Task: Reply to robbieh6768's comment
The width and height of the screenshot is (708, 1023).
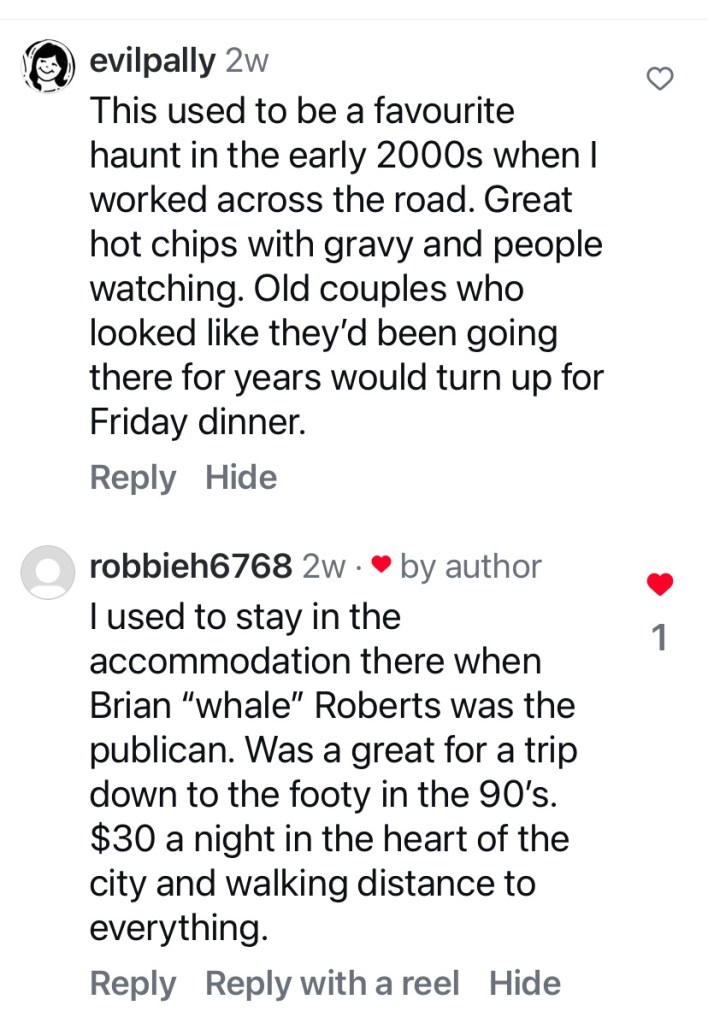Action: point(132,983)
